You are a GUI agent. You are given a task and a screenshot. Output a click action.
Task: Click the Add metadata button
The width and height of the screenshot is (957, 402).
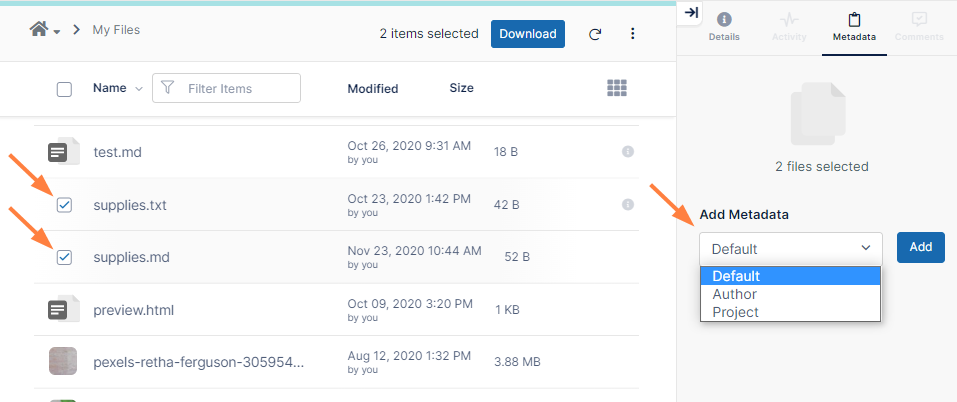click(x=920, y=247)
